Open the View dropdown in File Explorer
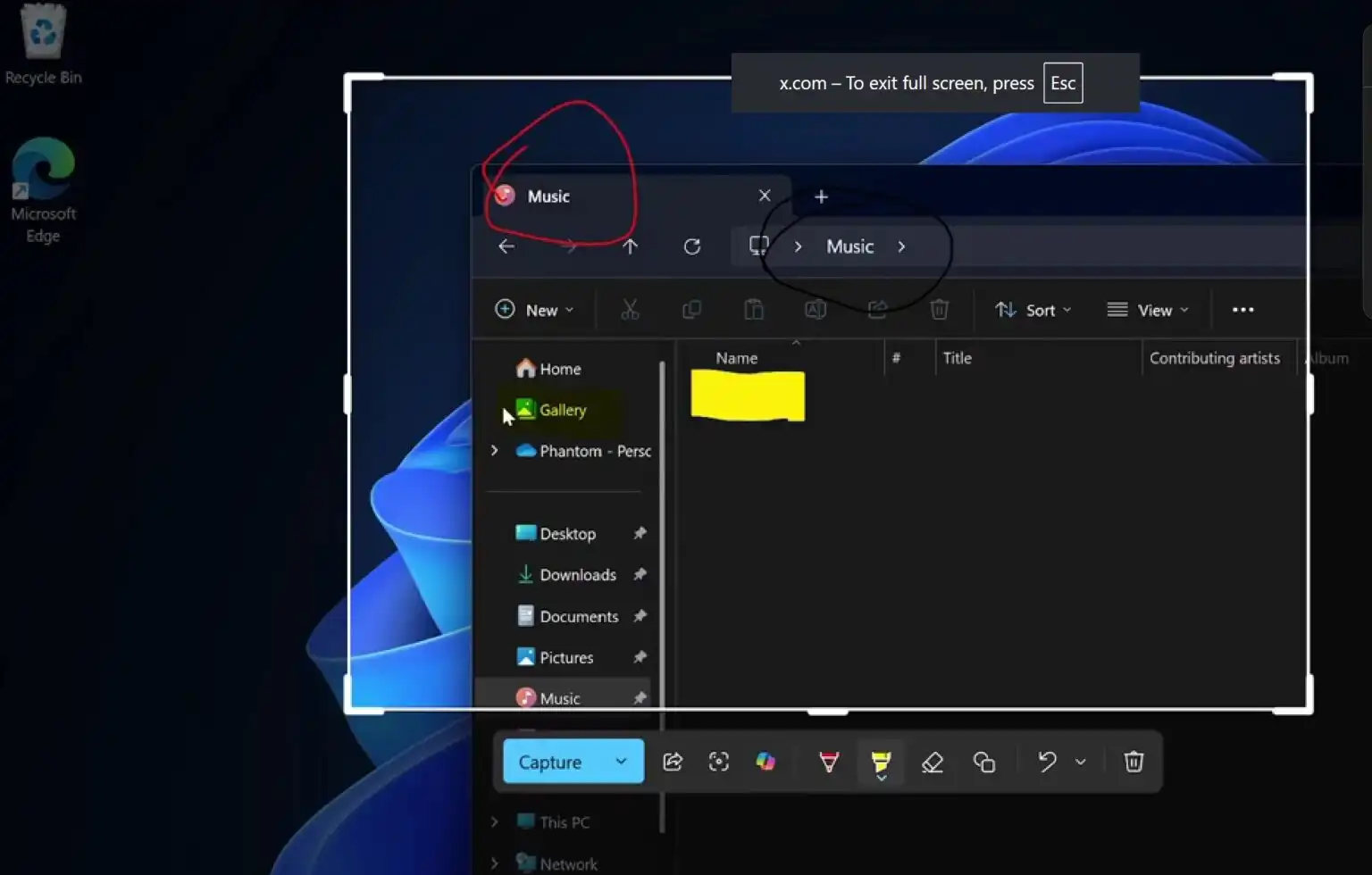The height and width of the screenshot is (875, 1372). coord(1149,309)
